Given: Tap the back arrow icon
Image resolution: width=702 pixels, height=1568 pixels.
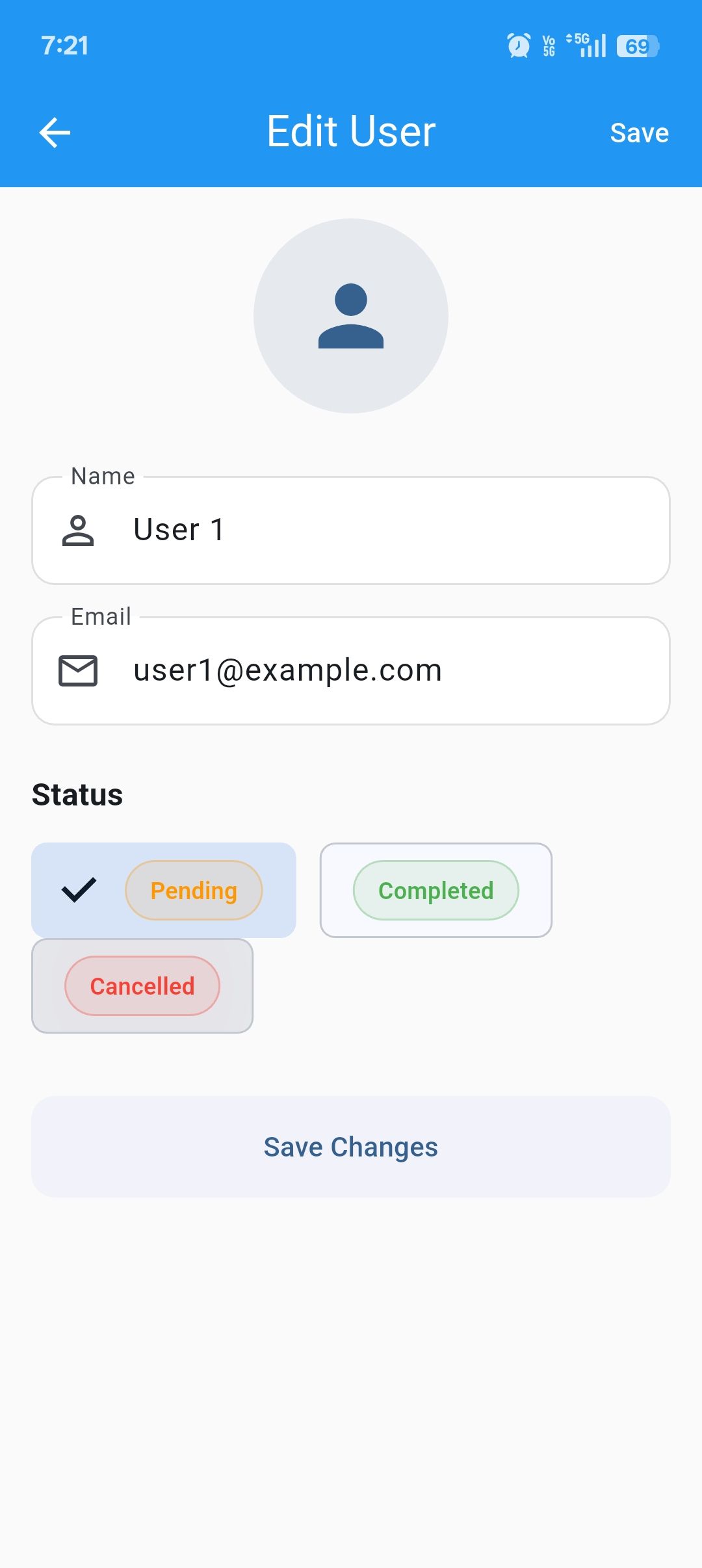Looking at the screenshot, I should pos(55,133).
